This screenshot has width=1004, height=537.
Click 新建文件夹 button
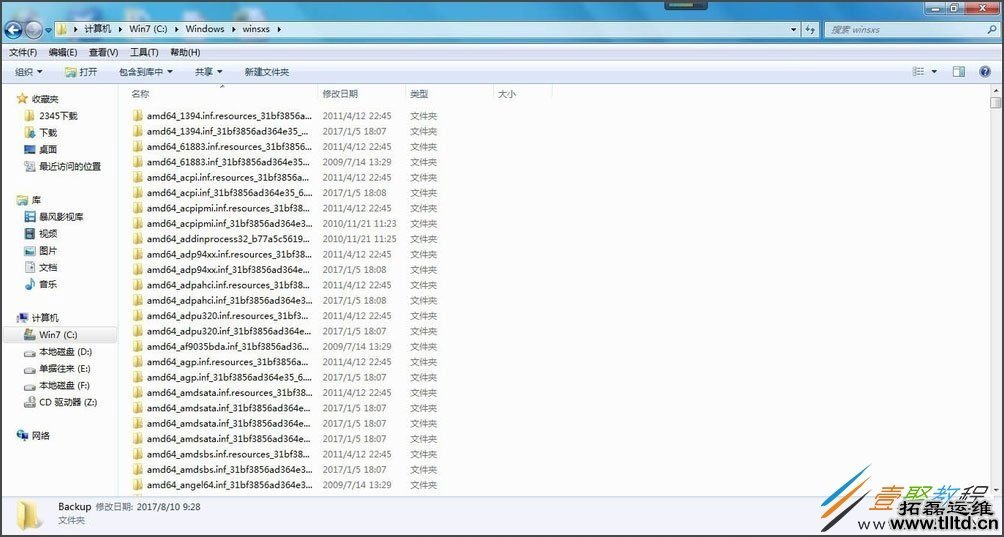pyautogui.click(x=267, y=72)
